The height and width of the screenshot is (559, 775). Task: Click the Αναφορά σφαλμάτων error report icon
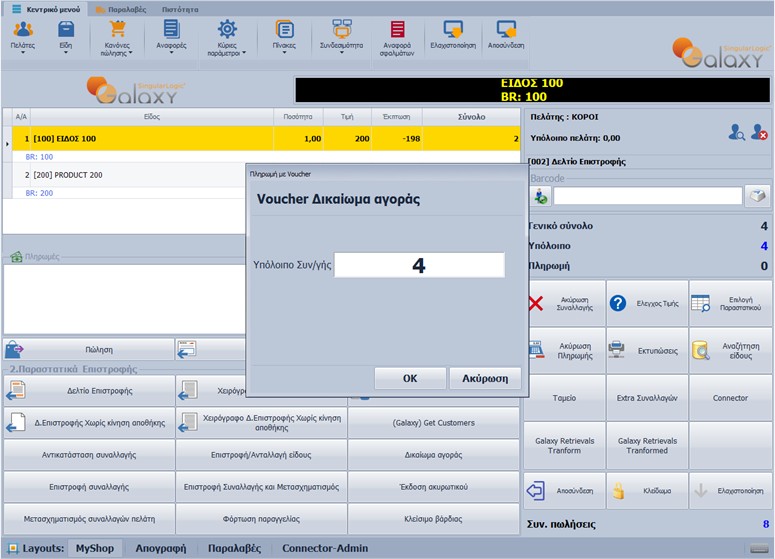397,34
